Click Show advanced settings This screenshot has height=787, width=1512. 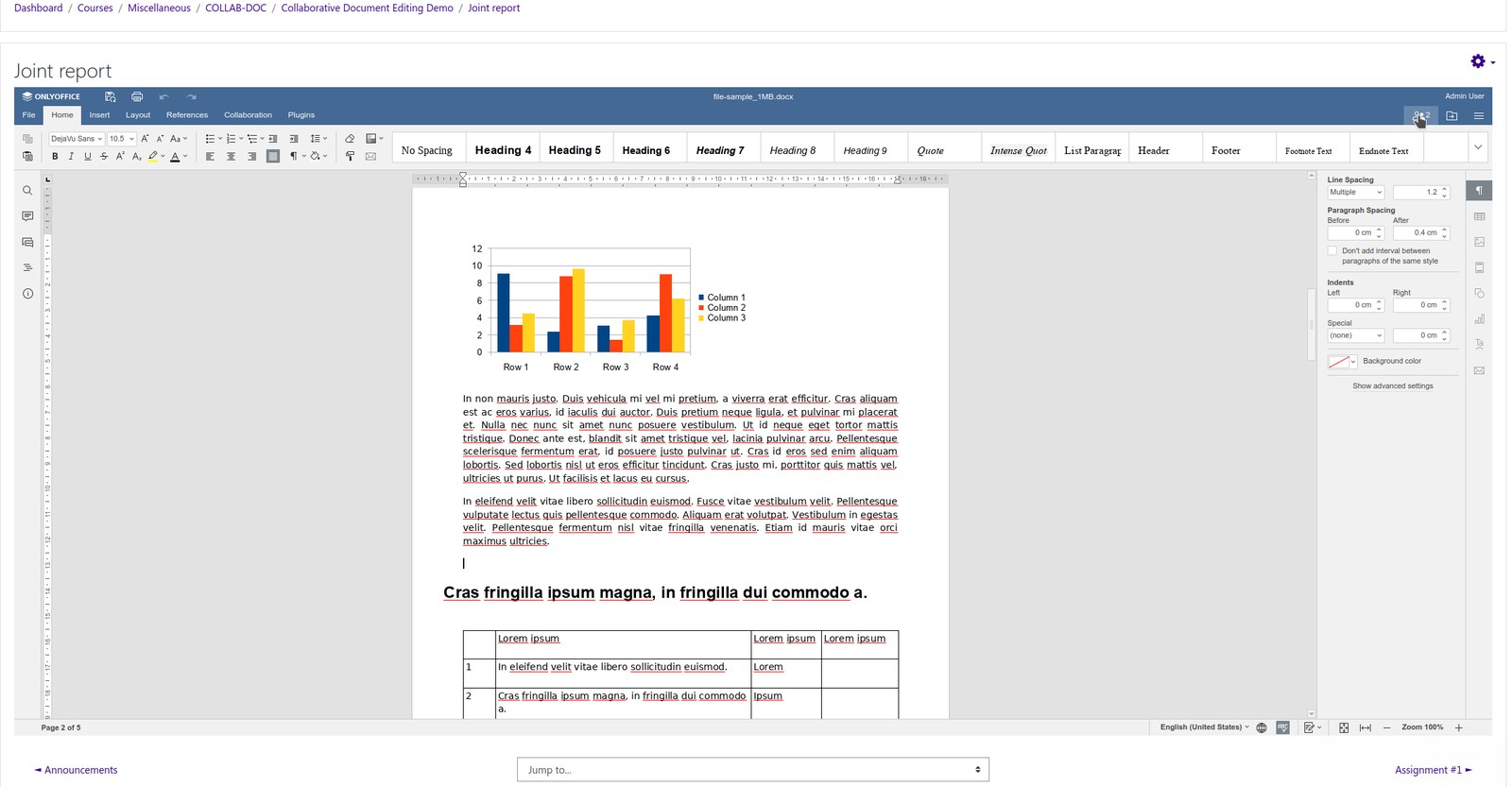point(1393,386)
